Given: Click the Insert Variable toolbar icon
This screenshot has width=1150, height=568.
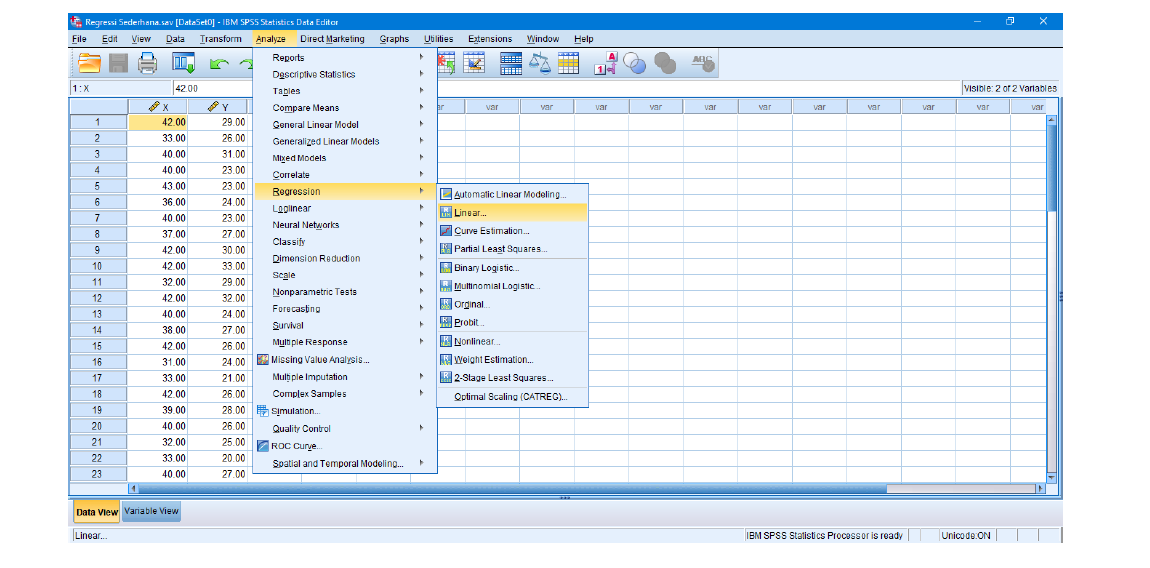Looking at the screenshot, I should pyautogui.click(x=476, y=64).
